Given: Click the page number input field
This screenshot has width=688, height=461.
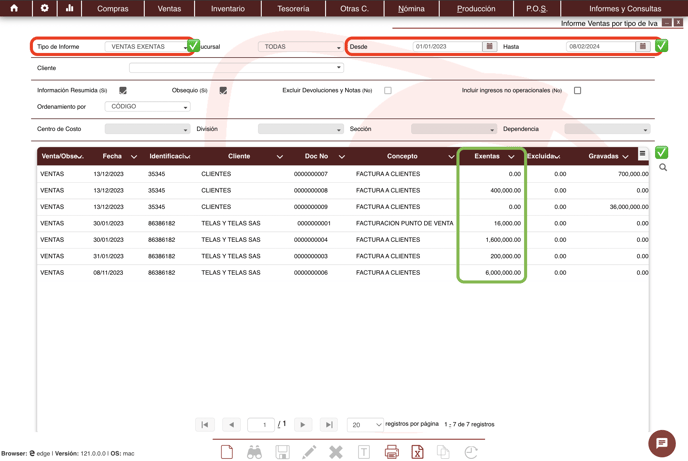Looking at the screenshot, I should coord(261,425).
